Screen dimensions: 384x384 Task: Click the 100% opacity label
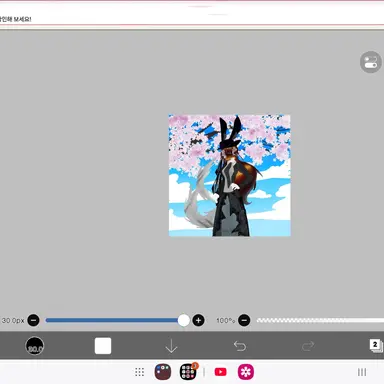point(225,321)
